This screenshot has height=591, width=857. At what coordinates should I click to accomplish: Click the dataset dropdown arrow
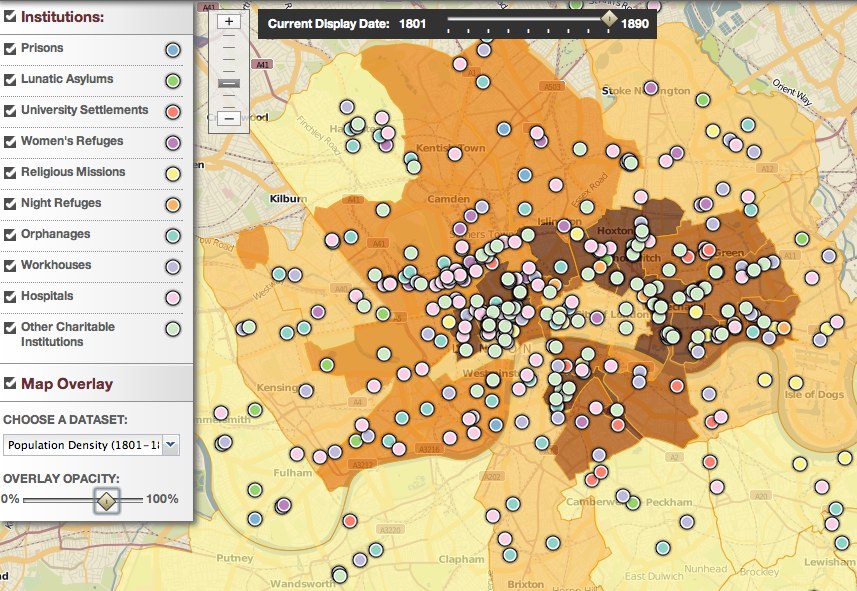(171, 445)
